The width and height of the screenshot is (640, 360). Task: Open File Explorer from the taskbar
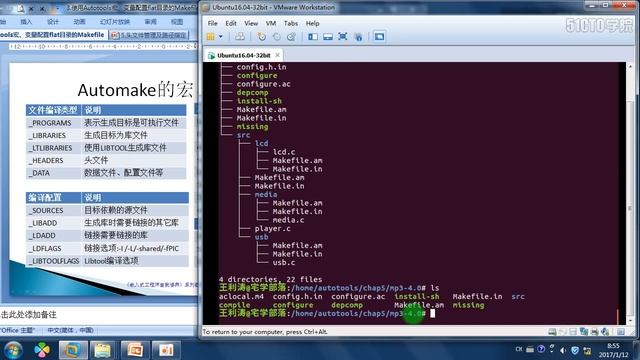(x=102, y=350)
